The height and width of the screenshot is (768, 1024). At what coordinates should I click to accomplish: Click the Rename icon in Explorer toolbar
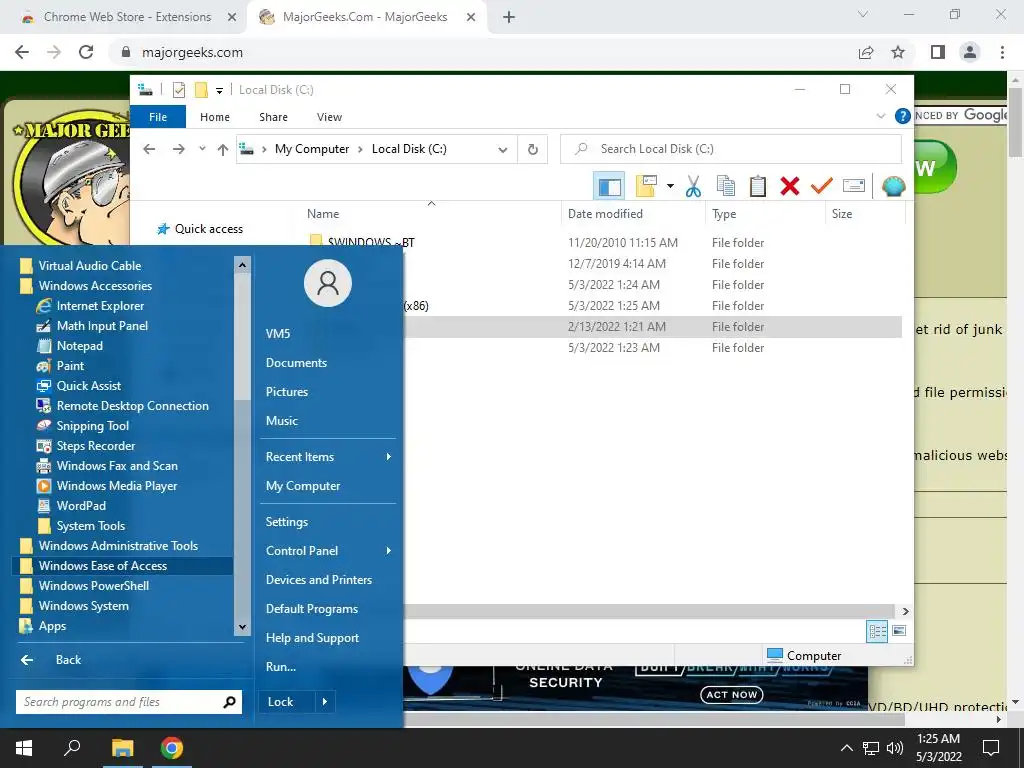854,186
